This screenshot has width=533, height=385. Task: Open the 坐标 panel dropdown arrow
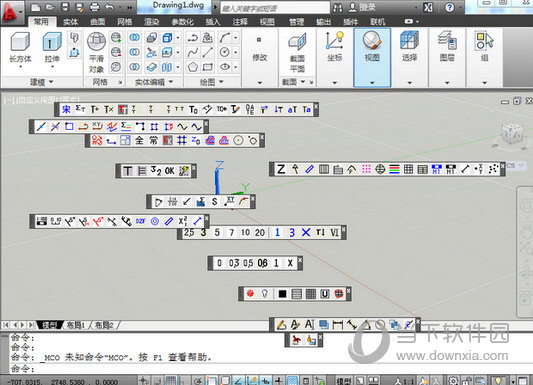click(334, 83)
